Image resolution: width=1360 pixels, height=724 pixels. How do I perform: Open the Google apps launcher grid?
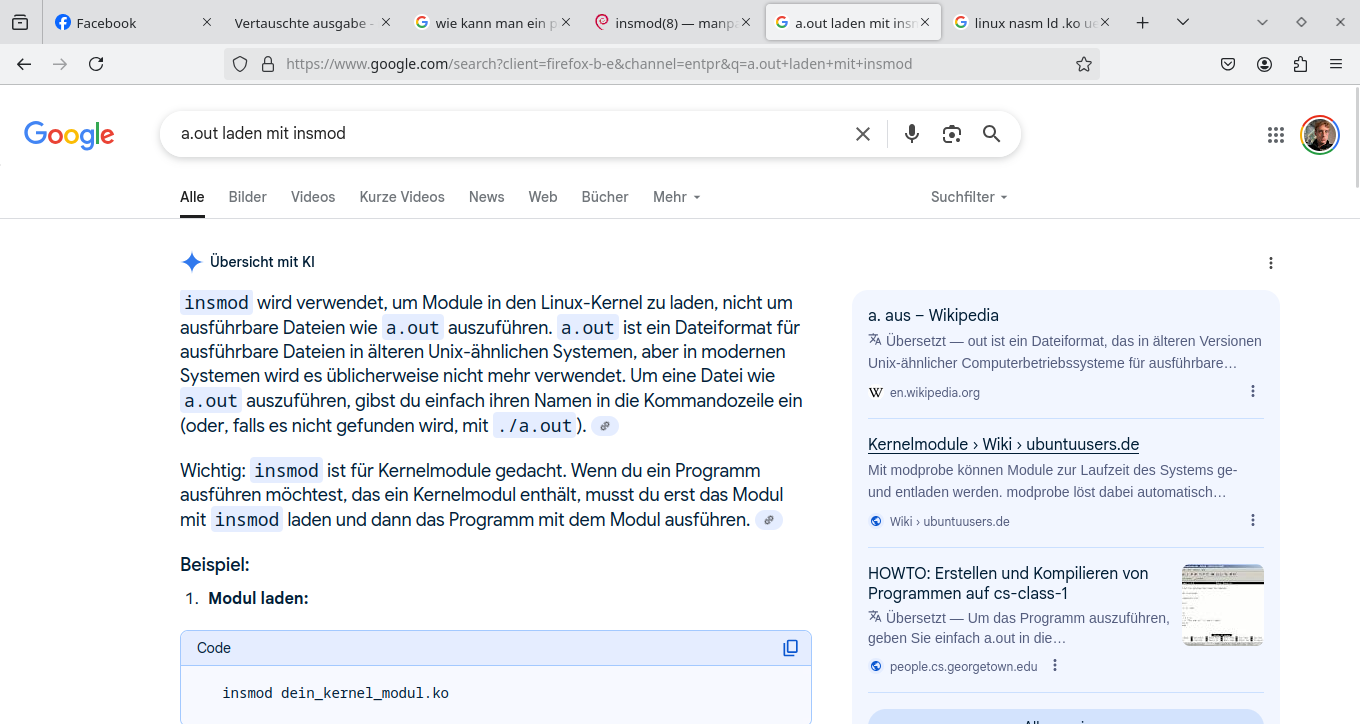[1275, 133]
